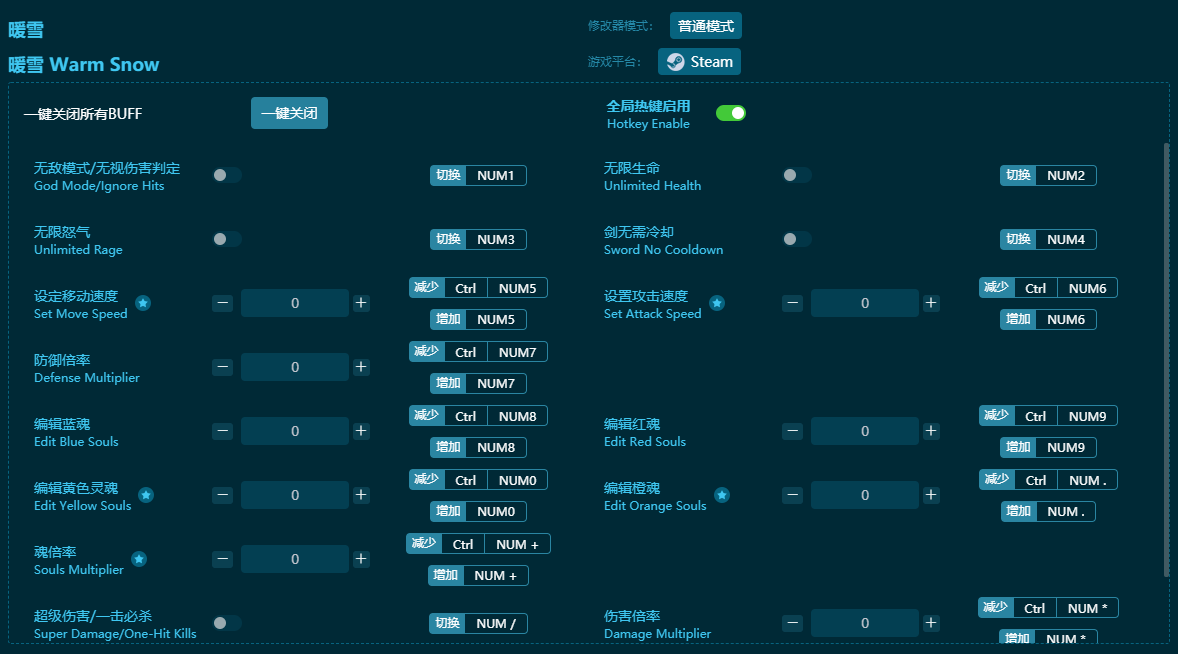Switch on Super Damage/One-Hit Kills
This screenshot has height=654, width=1178.
(x=227, y=623)
